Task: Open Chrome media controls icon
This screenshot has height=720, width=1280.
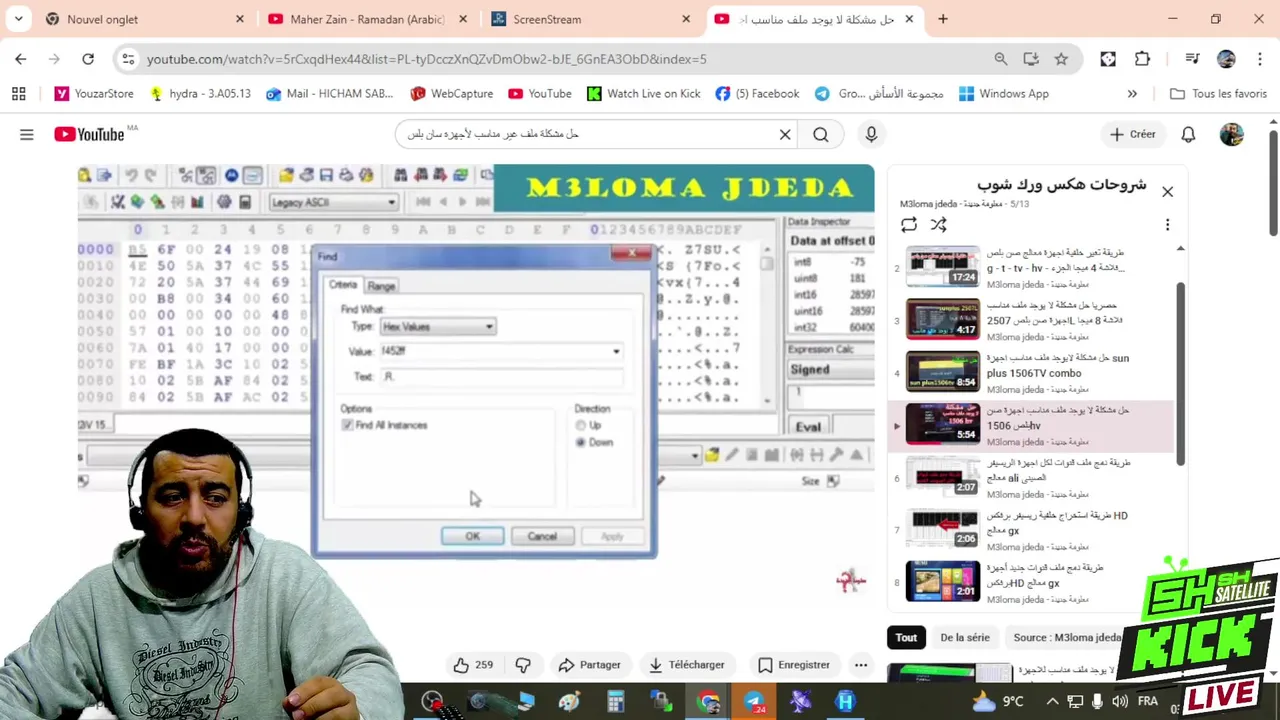Action: point(1191,59)
